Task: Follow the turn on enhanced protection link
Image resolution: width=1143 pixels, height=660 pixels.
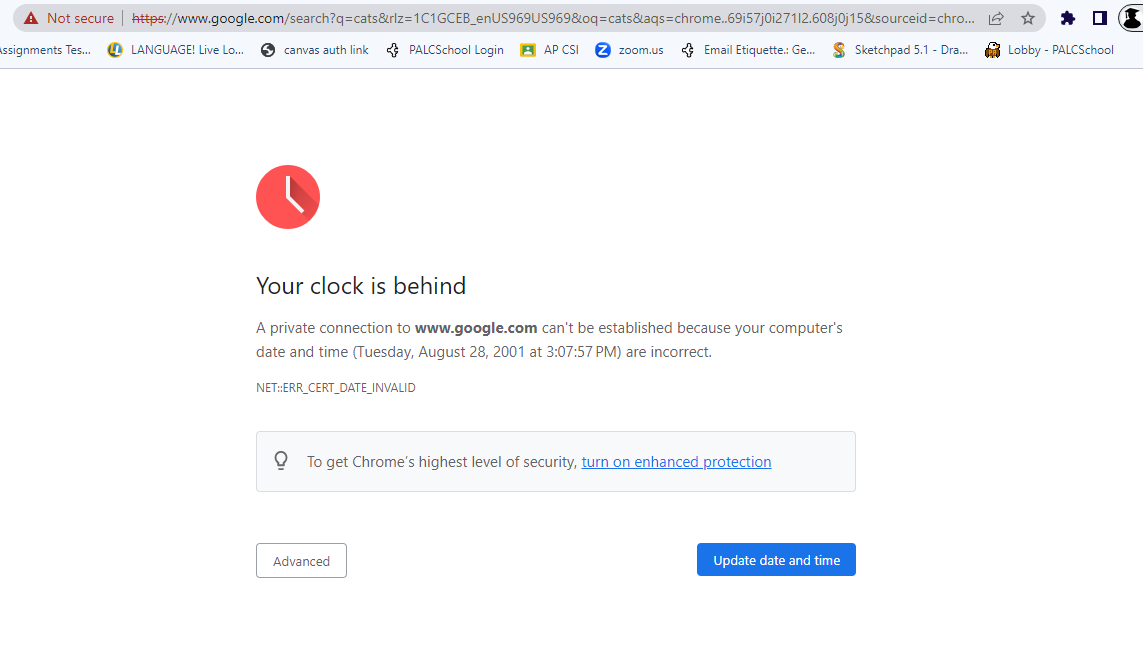Action: click(676, 462)
